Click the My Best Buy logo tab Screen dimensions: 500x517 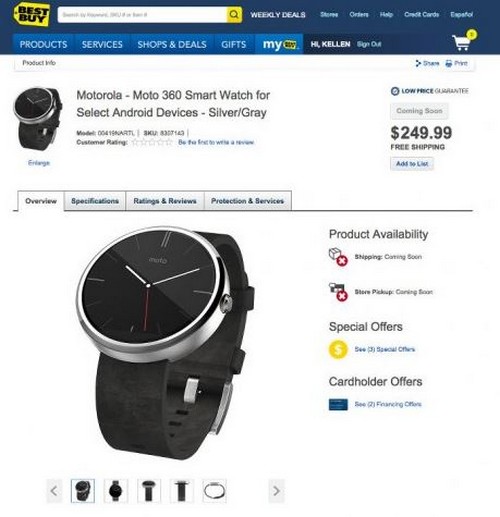click(x=279, y=44)
